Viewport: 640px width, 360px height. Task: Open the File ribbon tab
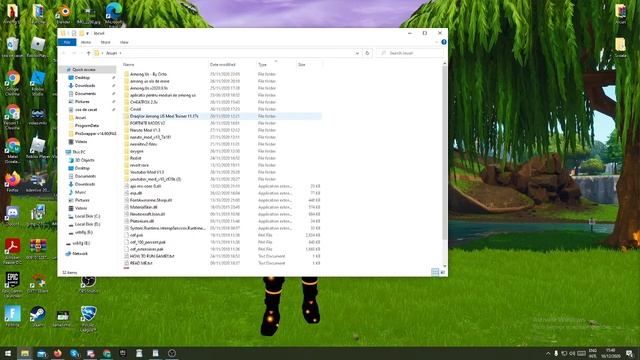point(67,42)
